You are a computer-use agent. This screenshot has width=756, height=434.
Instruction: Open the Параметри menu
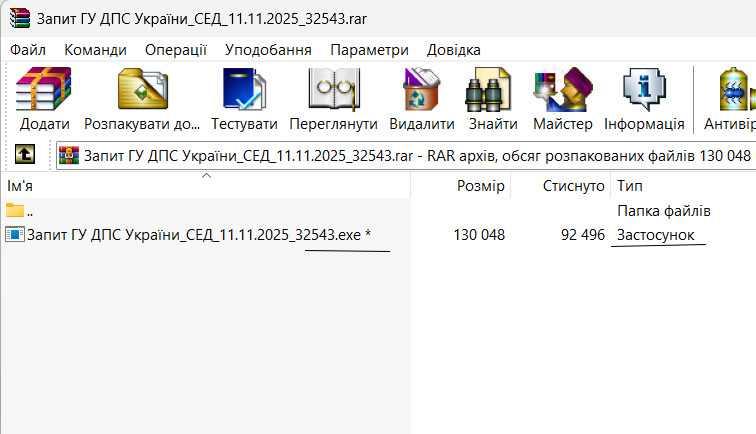(x=369, y=50)
